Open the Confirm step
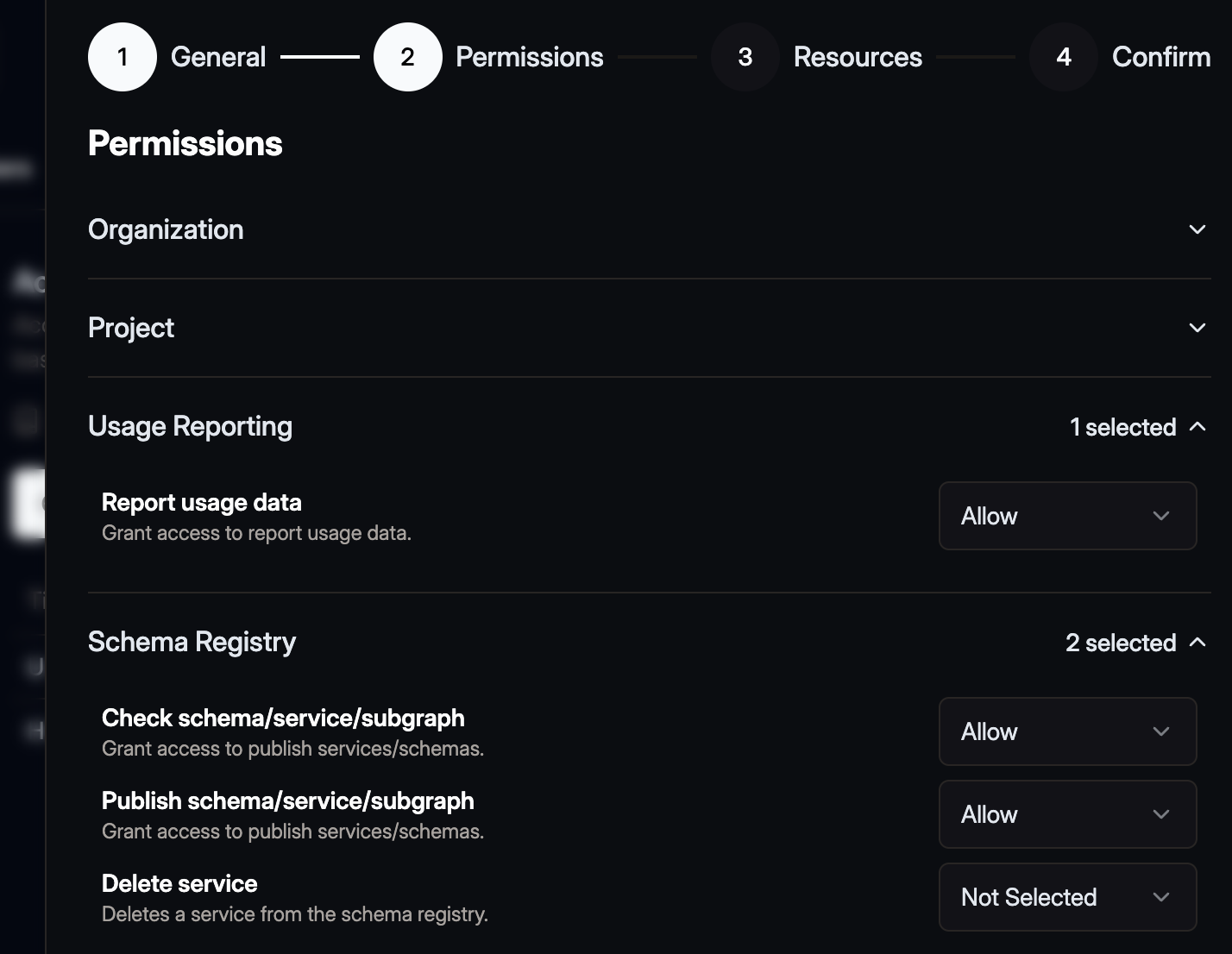The height and width of the screenshot is (954, 1232). coord(1160,57)
